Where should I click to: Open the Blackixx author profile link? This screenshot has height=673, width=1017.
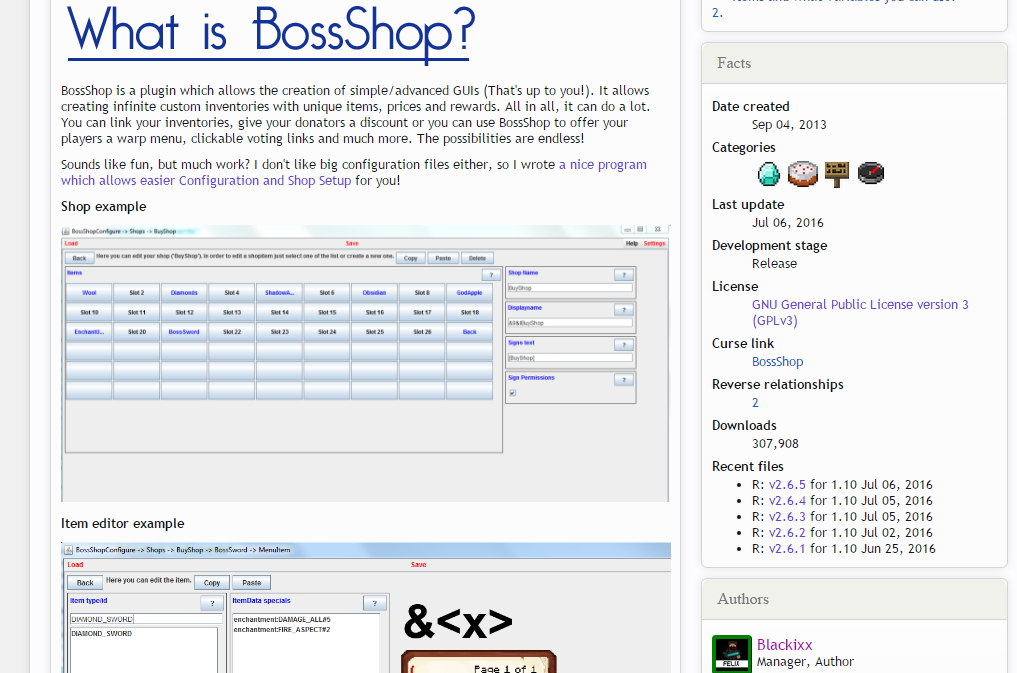tap(784, 644)
